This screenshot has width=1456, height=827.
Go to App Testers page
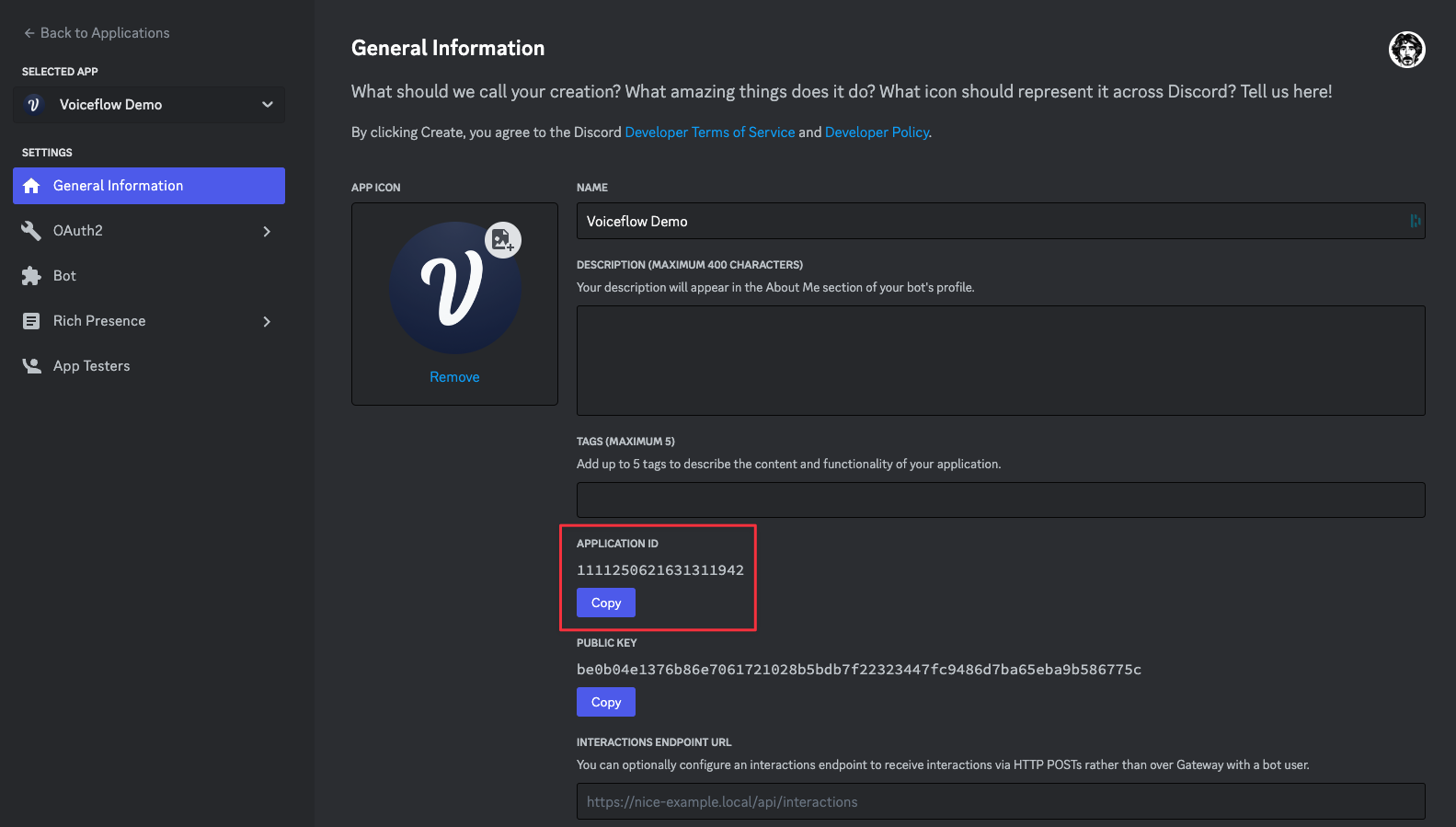click(x=149, y=366)
